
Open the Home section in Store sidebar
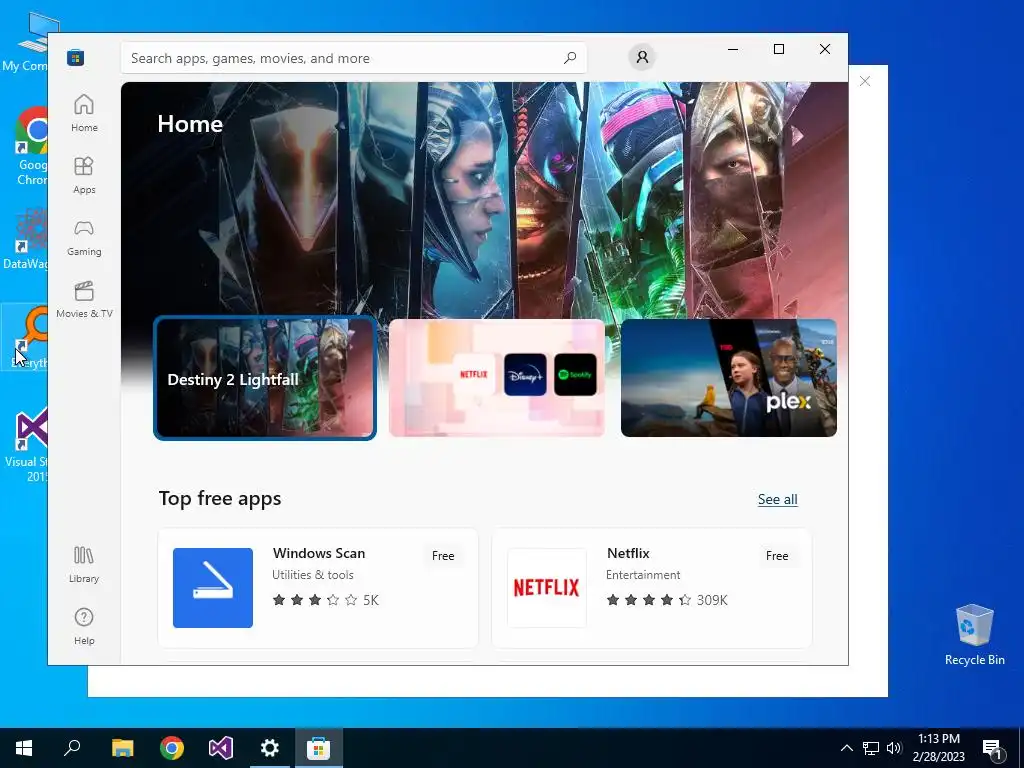tap(84, 113)
